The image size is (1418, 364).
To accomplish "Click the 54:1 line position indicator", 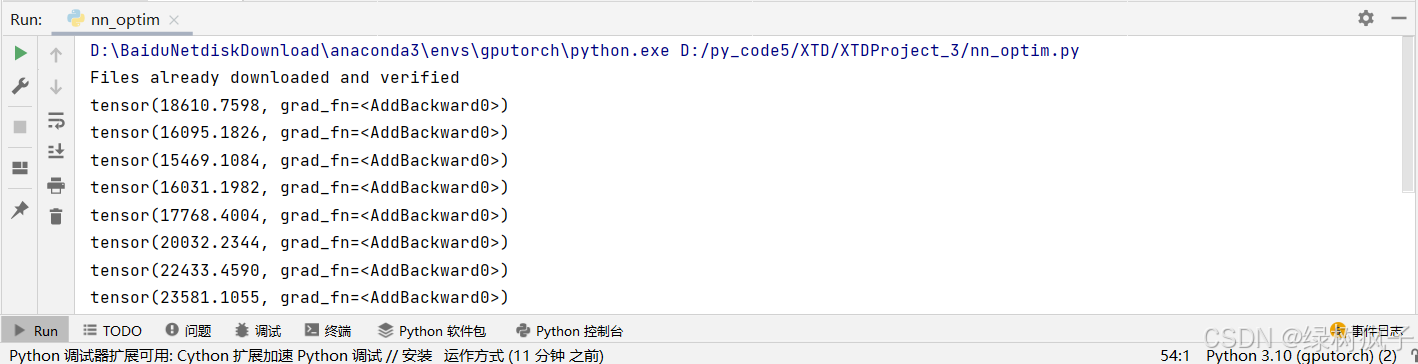I will click(1174, 355).
